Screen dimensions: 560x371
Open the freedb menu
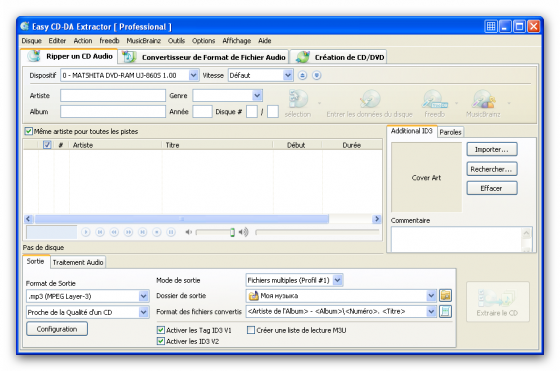tap(109, 41)
